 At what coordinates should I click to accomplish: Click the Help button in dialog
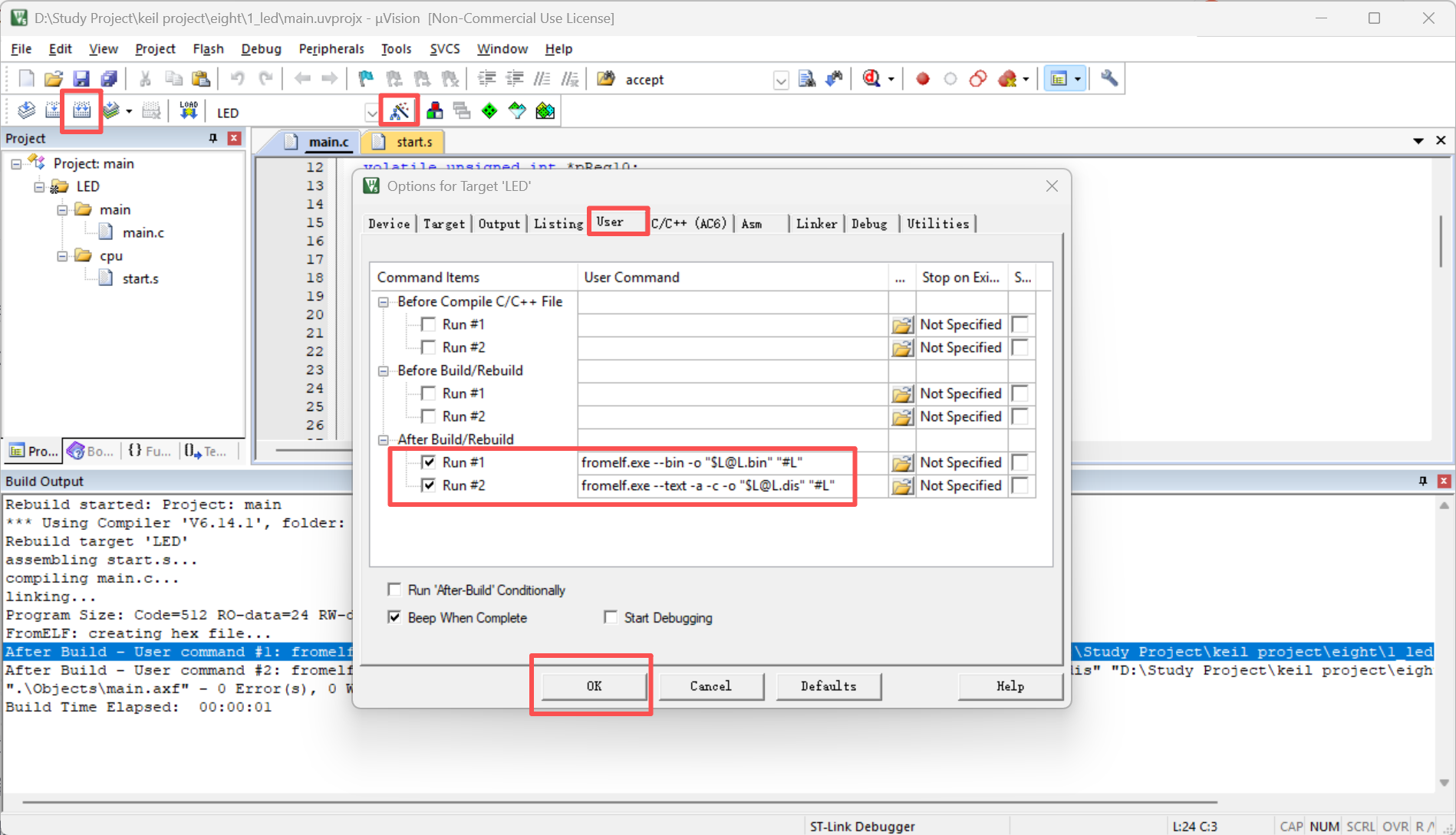pos(1010,686)
